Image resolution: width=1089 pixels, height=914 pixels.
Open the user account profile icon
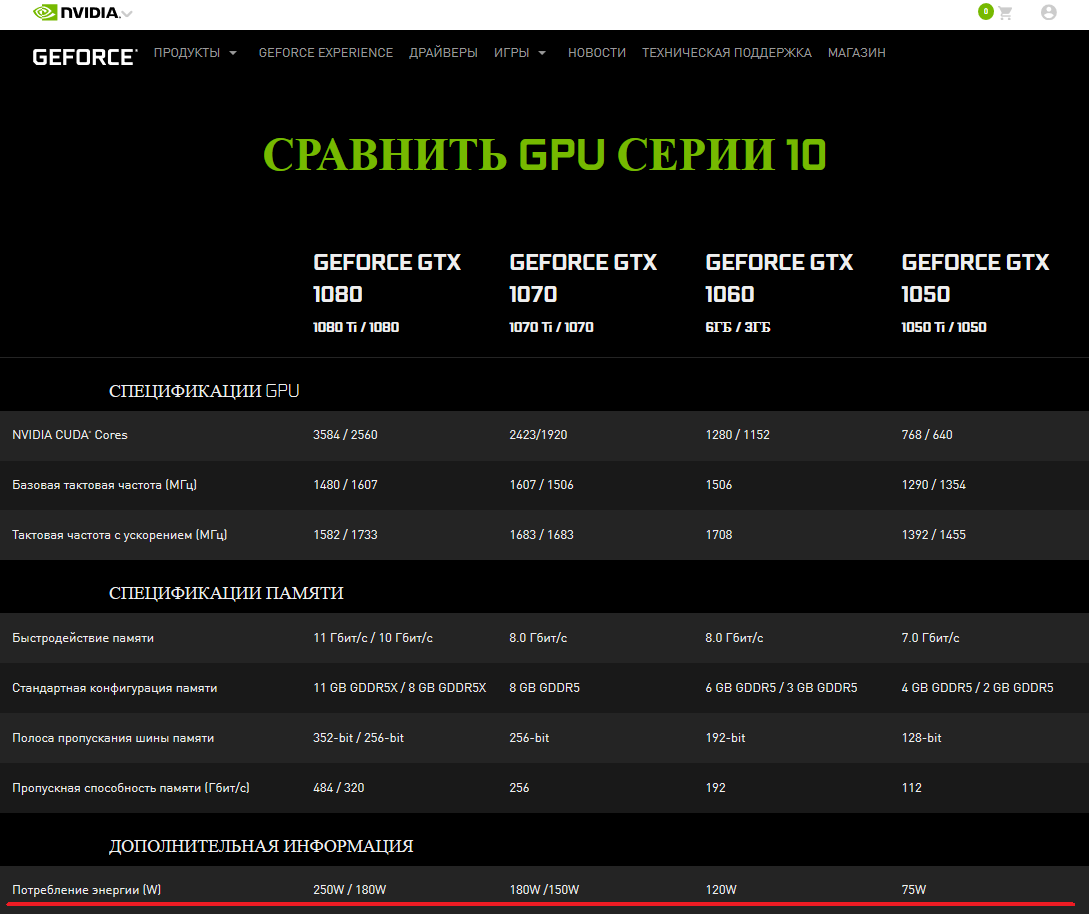[x=1049, y=13]
